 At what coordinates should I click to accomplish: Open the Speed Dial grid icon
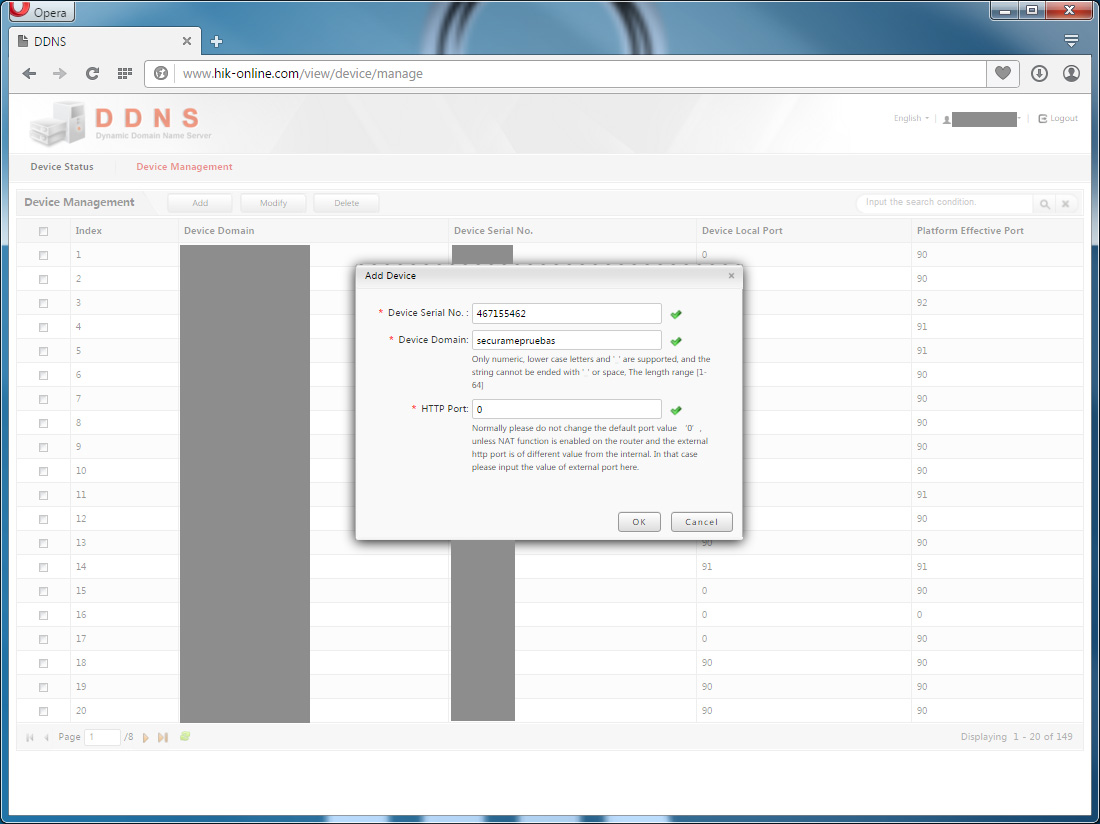click(x=125, y=74)
